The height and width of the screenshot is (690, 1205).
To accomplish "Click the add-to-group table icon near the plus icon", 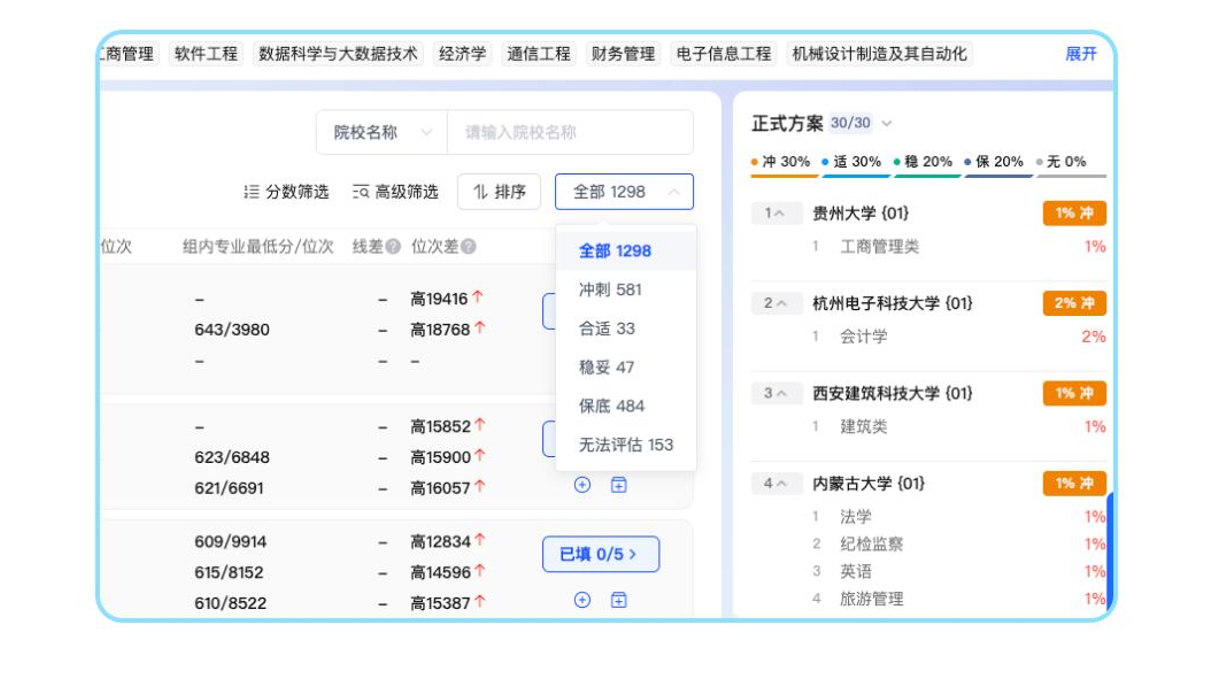I will [x=620, y=601].
